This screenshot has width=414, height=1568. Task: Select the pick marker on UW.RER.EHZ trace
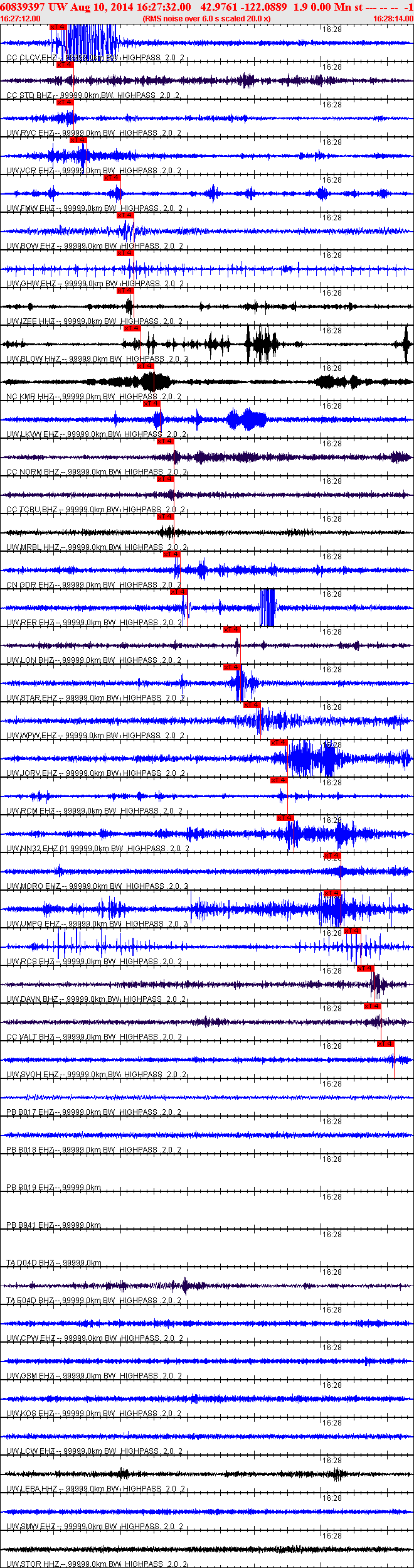(179, 592)
